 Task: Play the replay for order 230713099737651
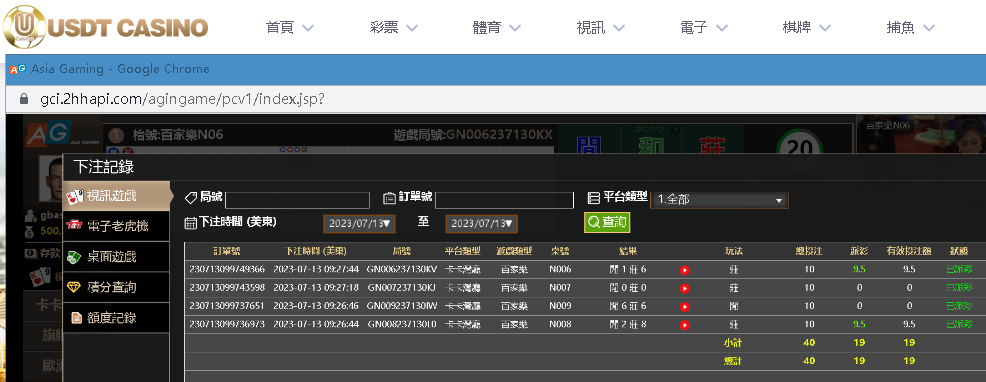(685, 306)
